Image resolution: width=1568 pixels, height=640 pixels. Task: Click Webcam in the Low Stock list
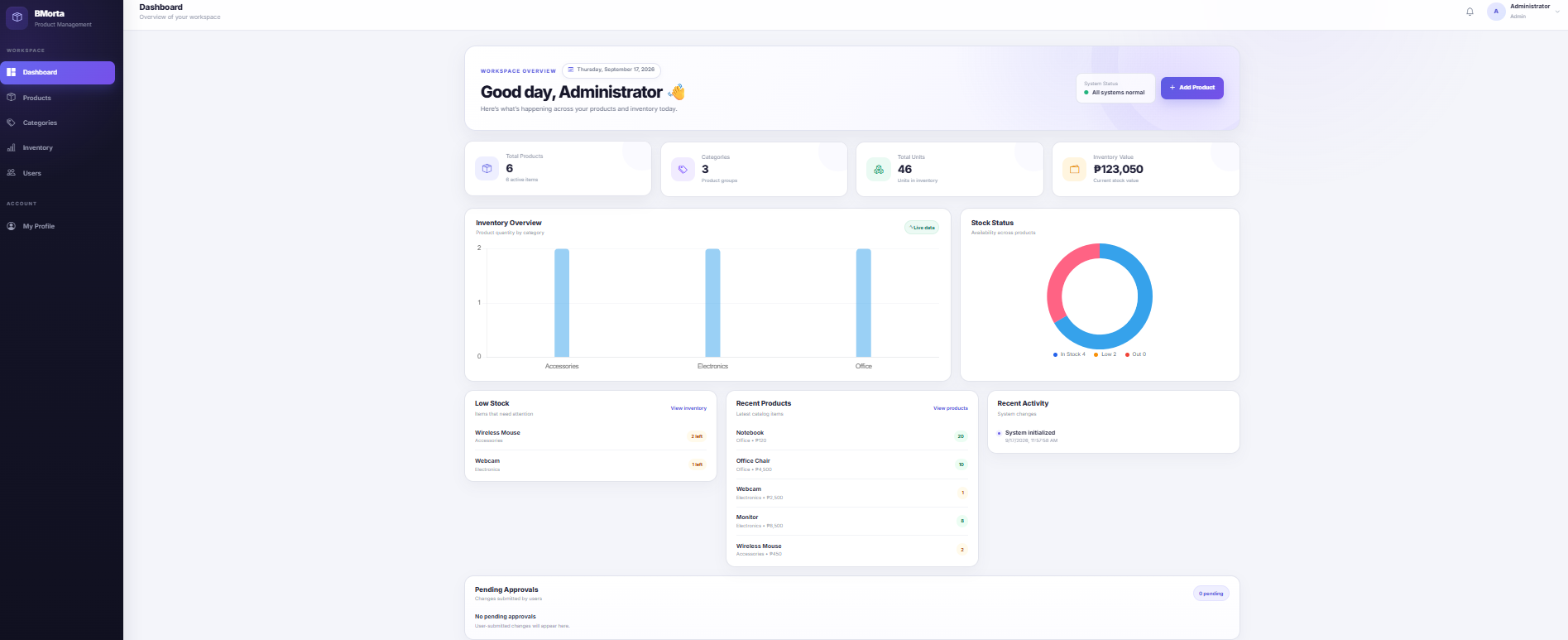point(487,461)
